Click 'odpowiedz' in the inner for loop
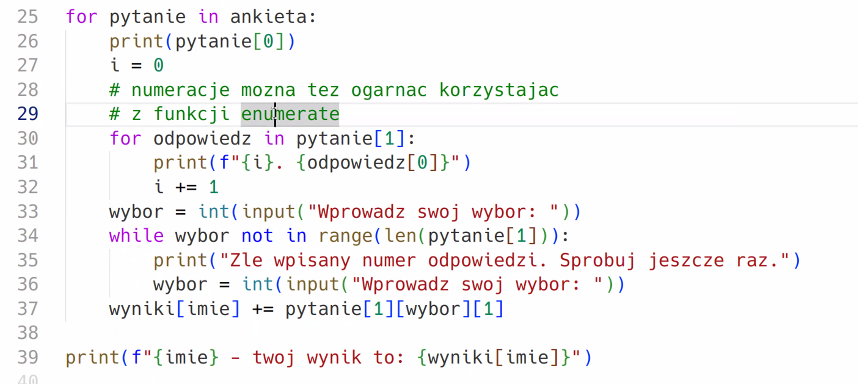The image size is (858, 384). pyautogui.click(x=202, y=139)
